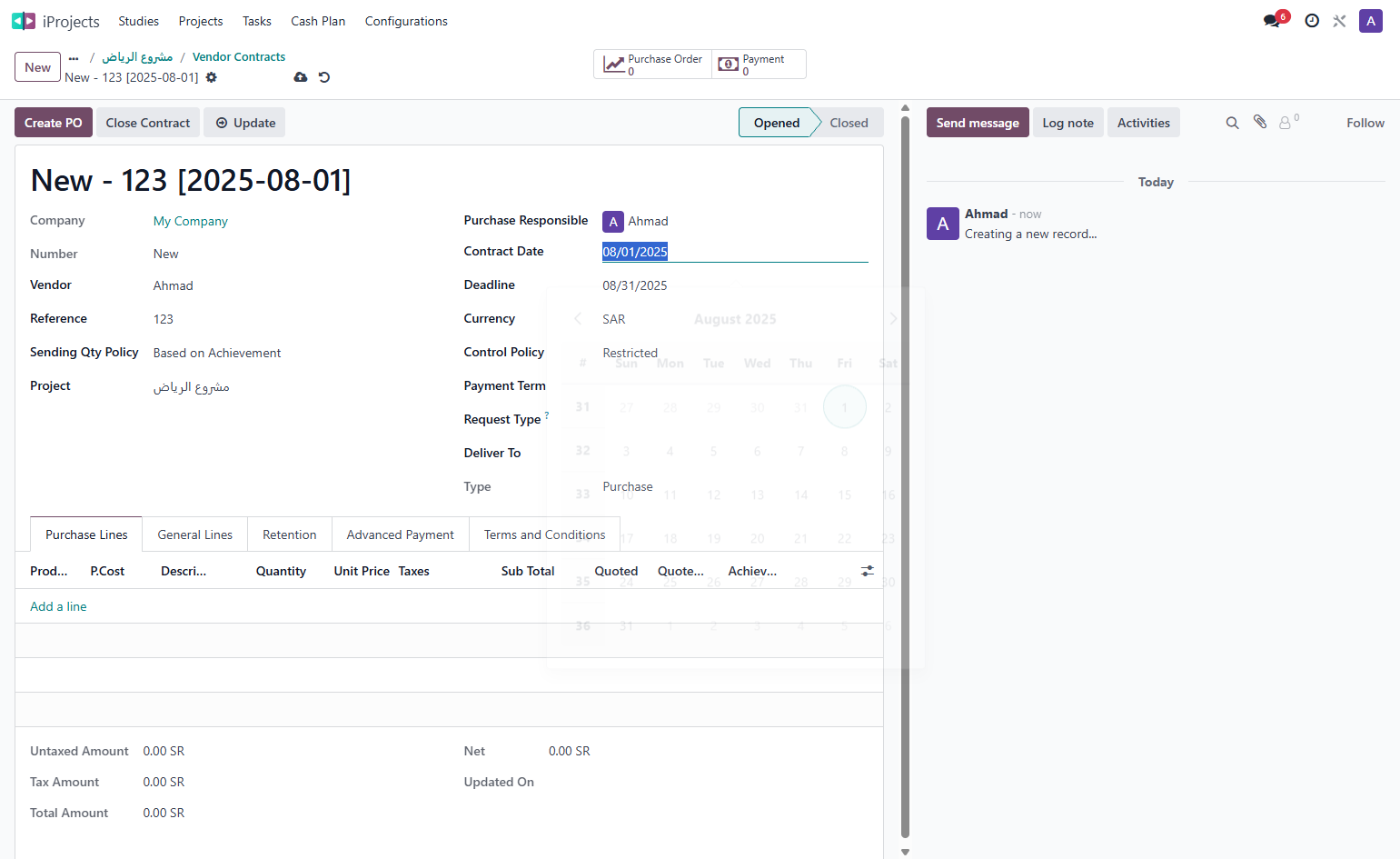Image resolution: width=1400 pixels, height=859 pixels.
Task: Save the record with the cloud icon
Action: pyautogui.click(x=301, y=77)
